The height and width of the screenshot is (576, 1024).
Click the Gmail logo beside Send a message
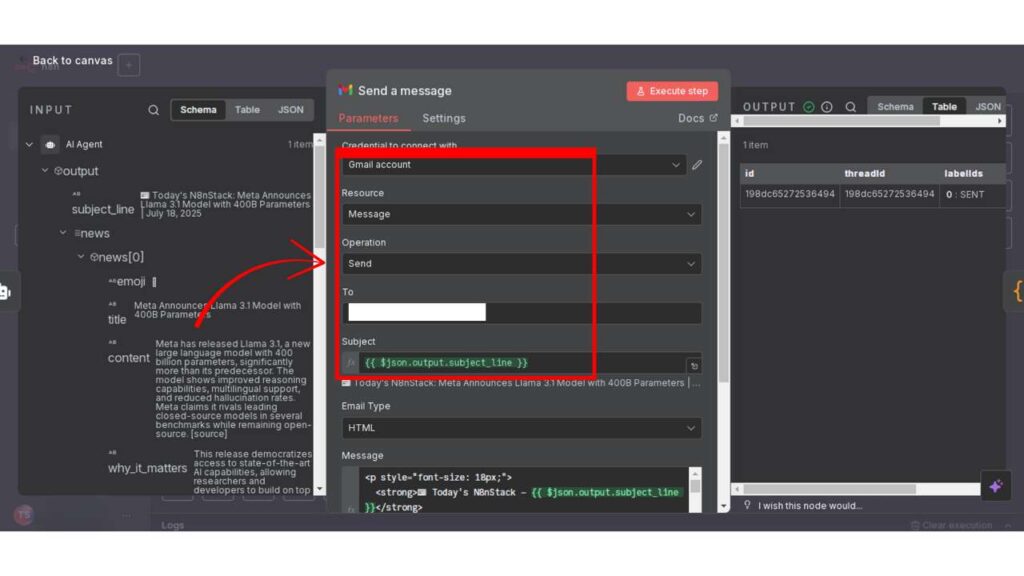pos(346,91)
